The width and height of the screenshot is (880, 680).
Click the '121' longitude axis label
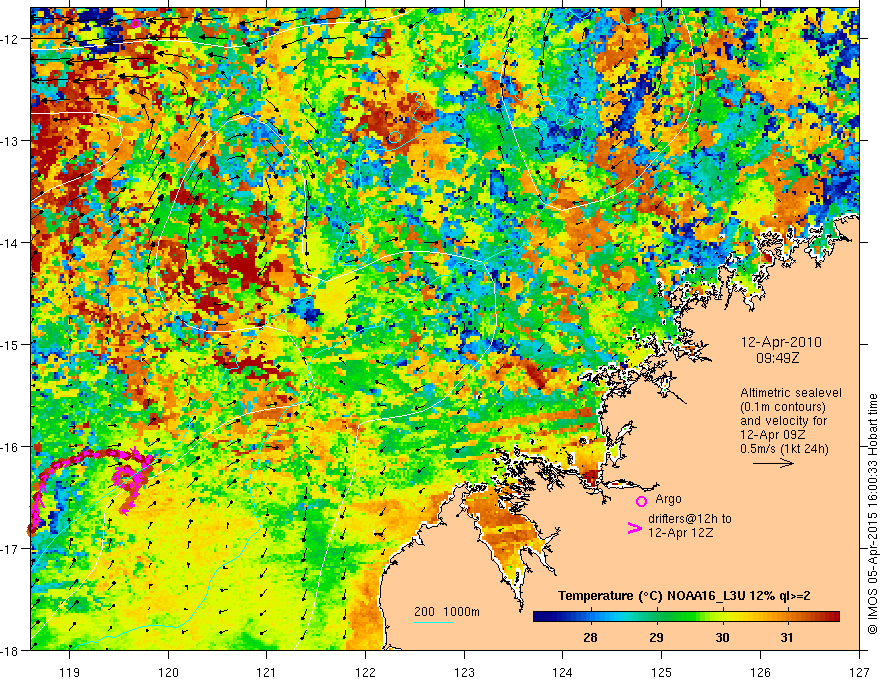click(267, 673)
